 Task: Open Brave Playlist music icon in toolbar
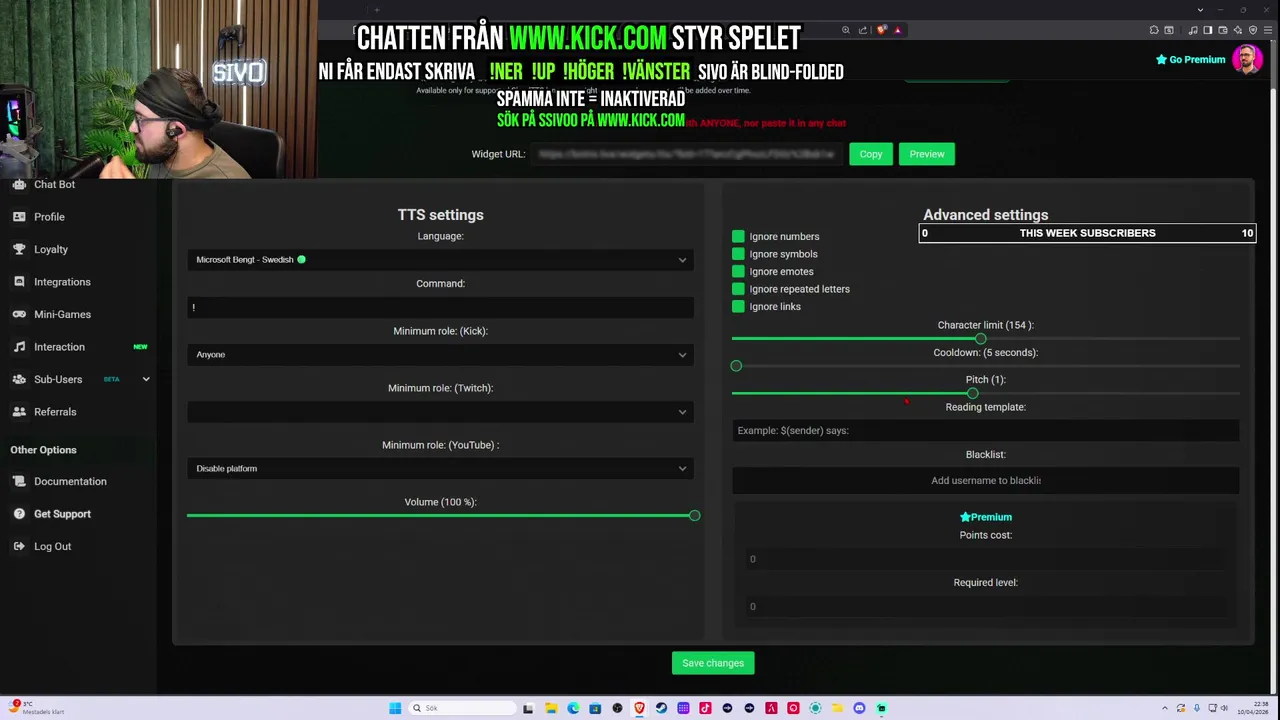[1193, 30]
